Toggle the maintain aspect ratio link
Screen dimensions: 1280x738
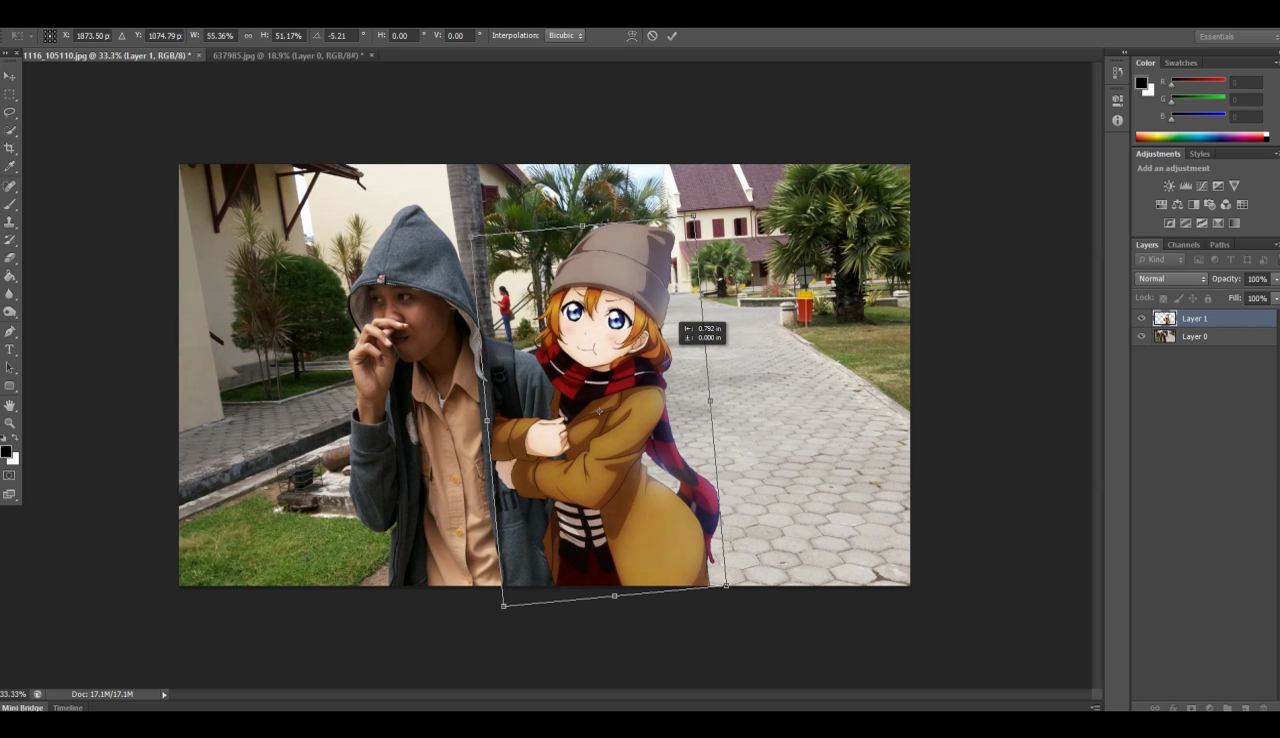pyautogui.click(x=248, y=36)
